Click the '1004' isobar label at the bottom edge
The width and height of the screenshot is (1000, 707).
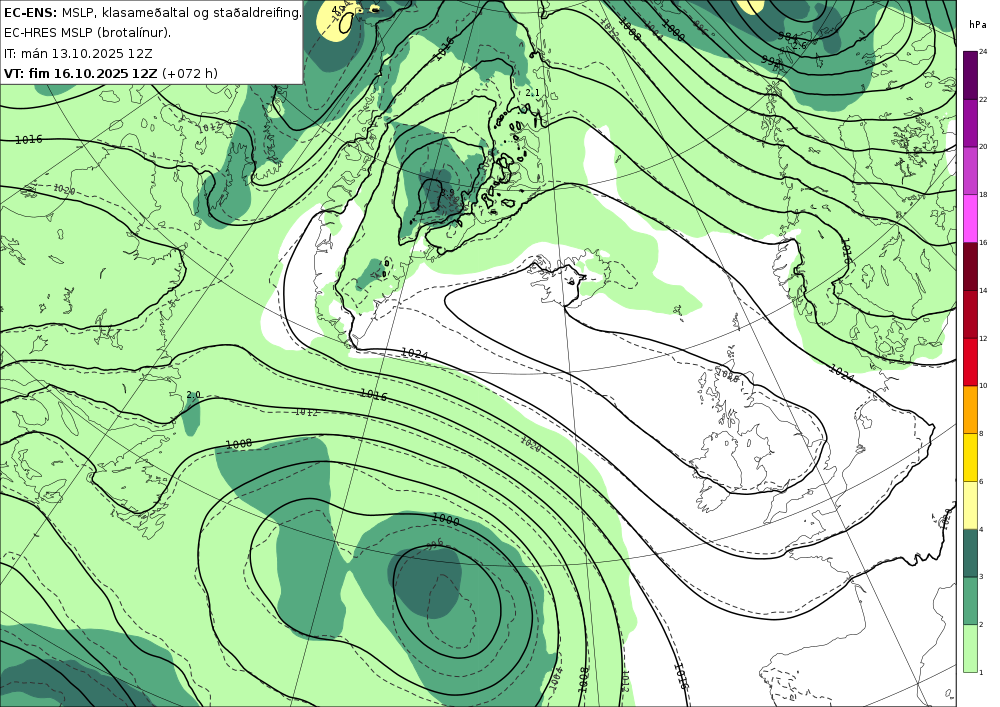coord(556,680)
